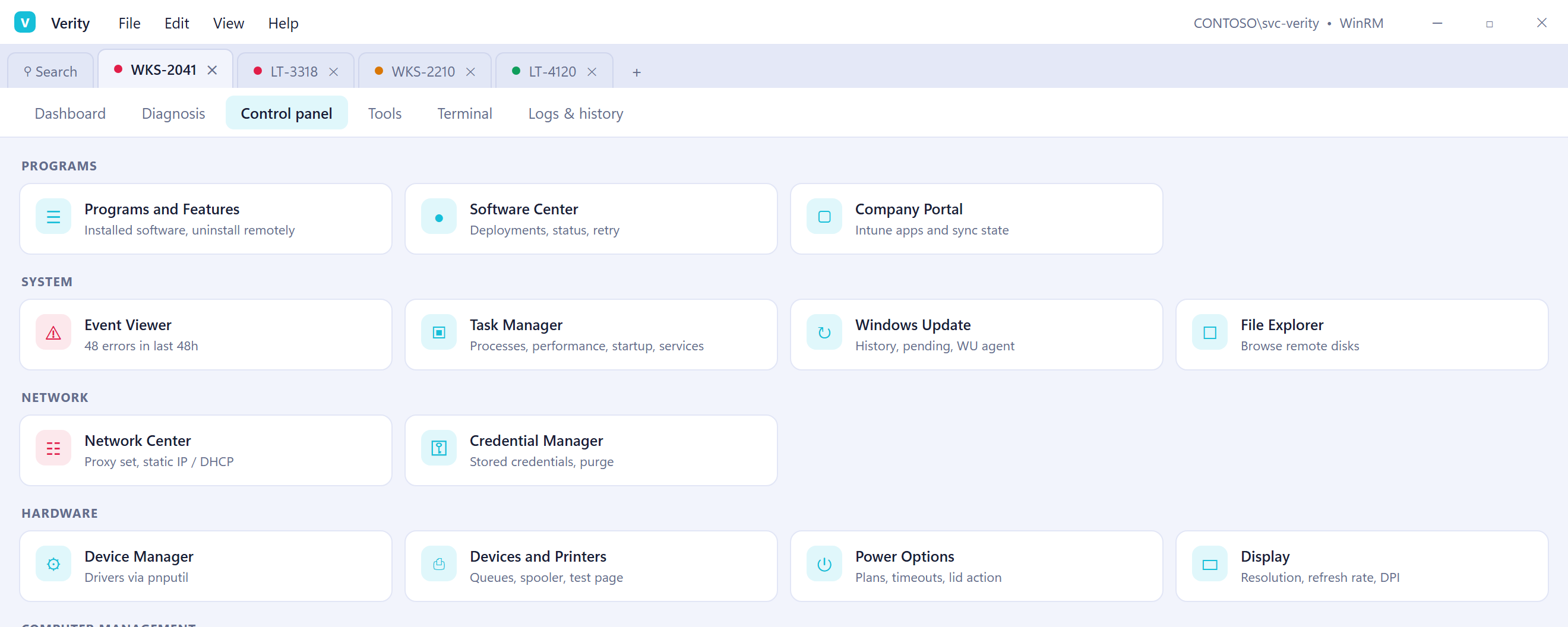Click the HARDWARE section heading
Image resolution: width=1568 pixels, height=627 pixels.
point(59,513)
